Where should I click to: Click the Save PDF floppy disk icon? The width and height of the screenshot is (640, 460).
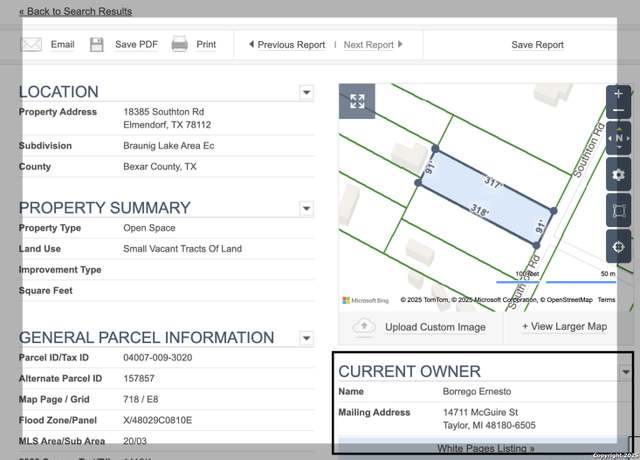[97, 44]
